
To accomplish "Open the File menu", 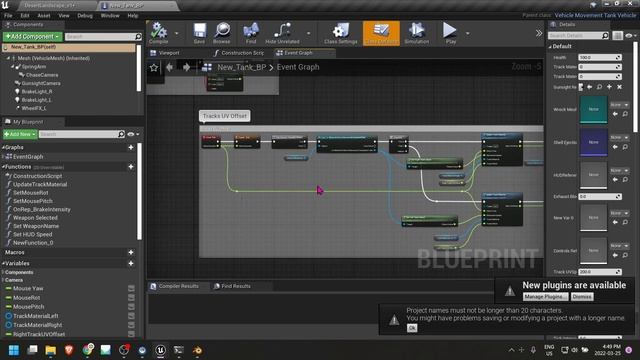I will pos(8,16).
